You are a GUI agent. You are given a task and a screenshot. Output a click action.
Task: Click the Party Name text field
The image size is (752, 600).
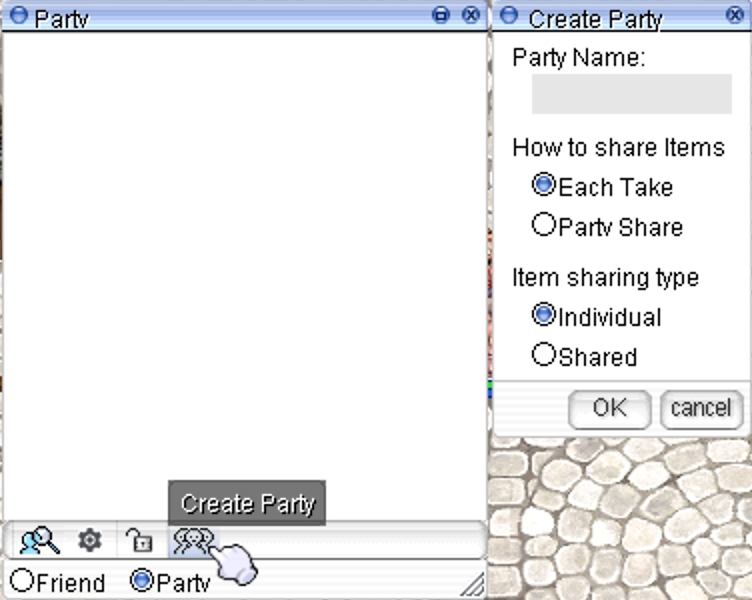[631, 94]
